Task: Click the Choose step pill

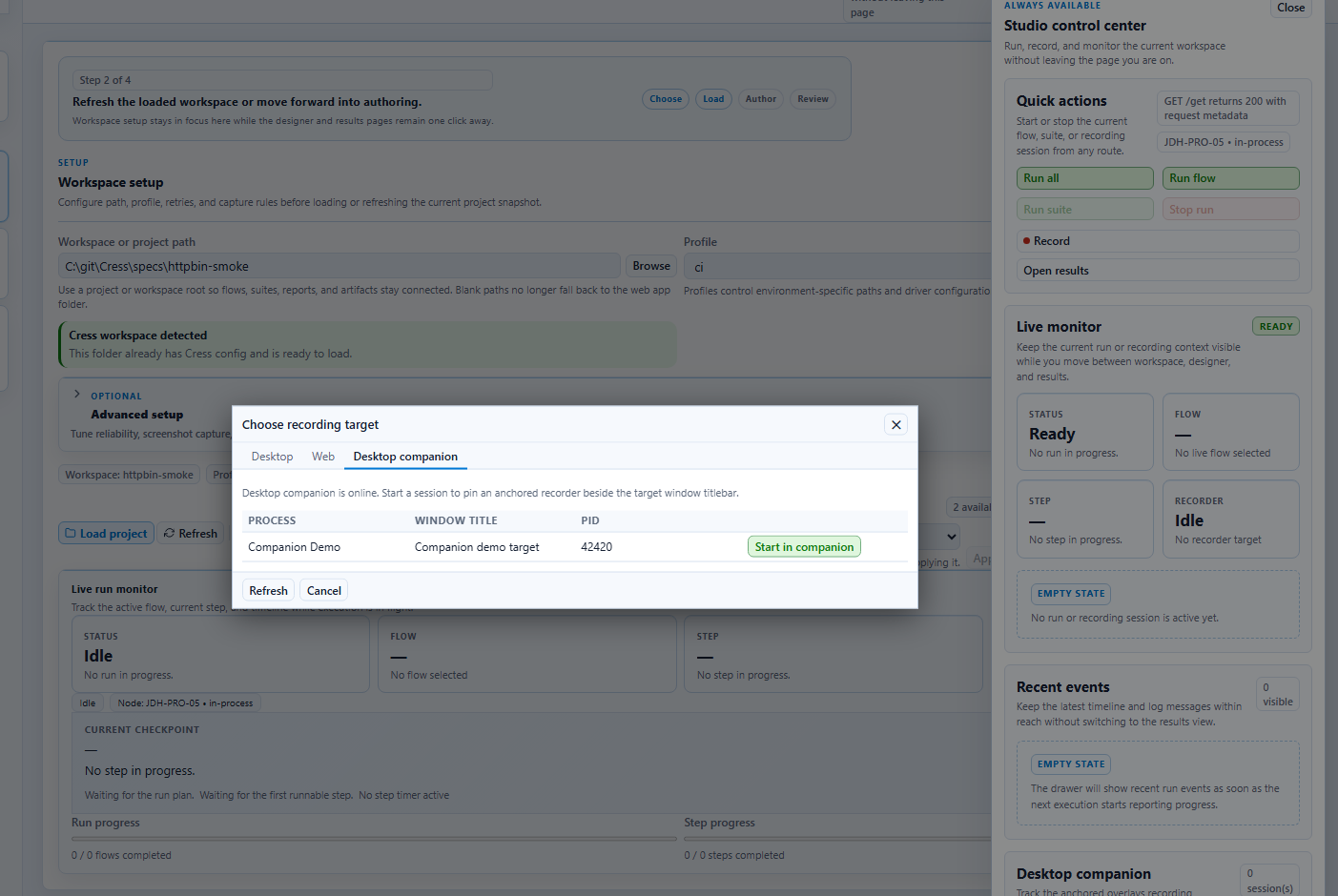Action: [666, 99]
